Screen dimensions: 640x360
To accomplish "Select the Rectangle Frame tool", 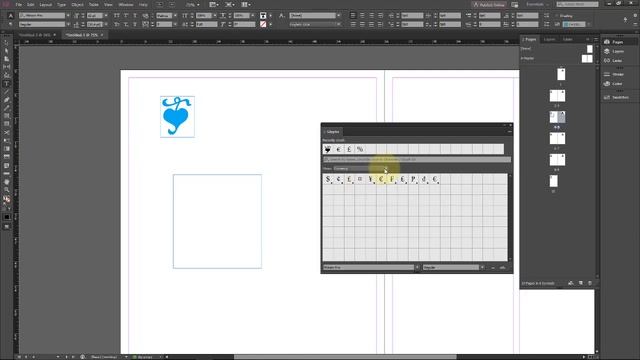I will click(7, 116).
